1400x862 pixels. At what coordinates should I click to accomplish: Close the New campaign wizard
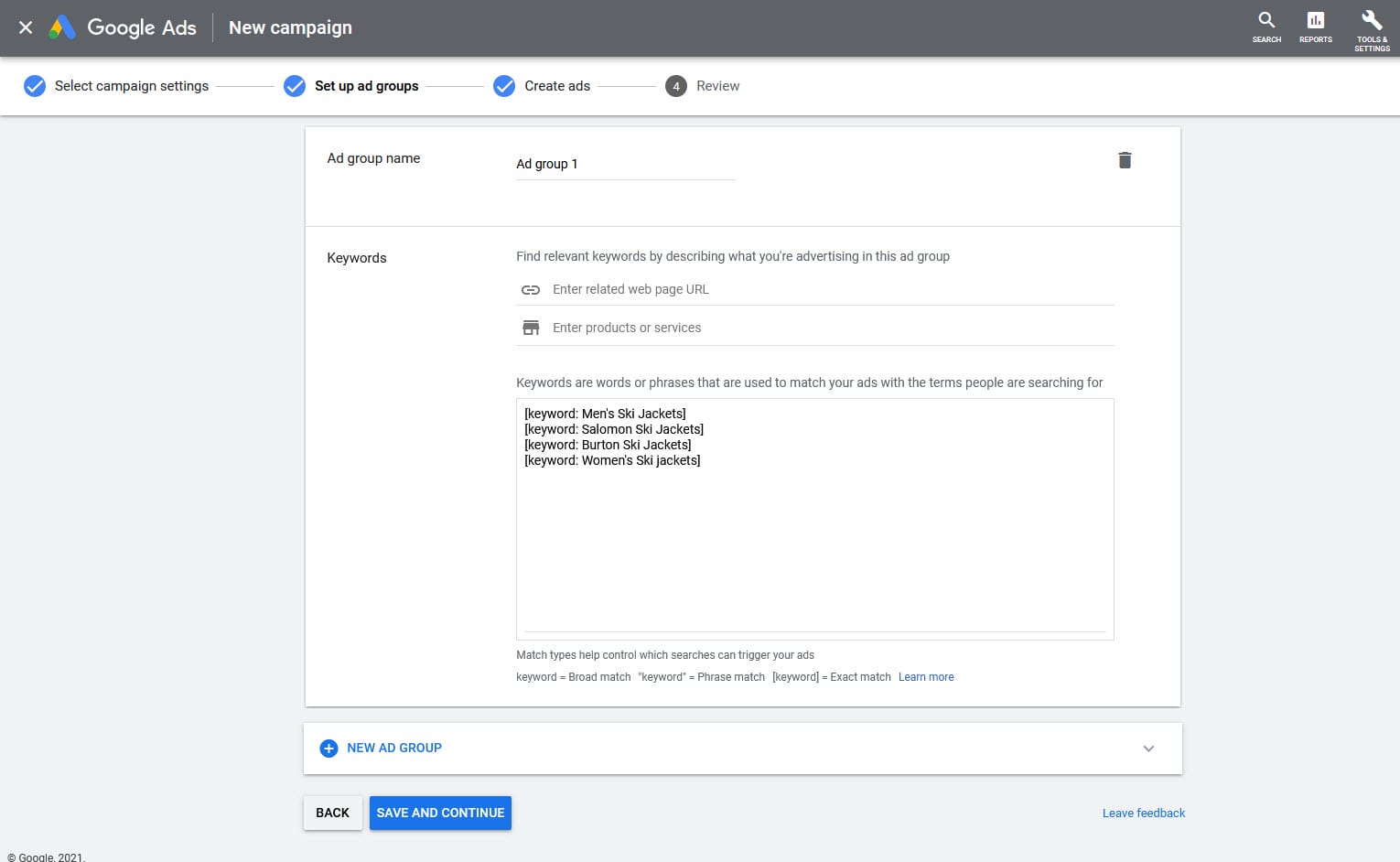tap(26, 27)
